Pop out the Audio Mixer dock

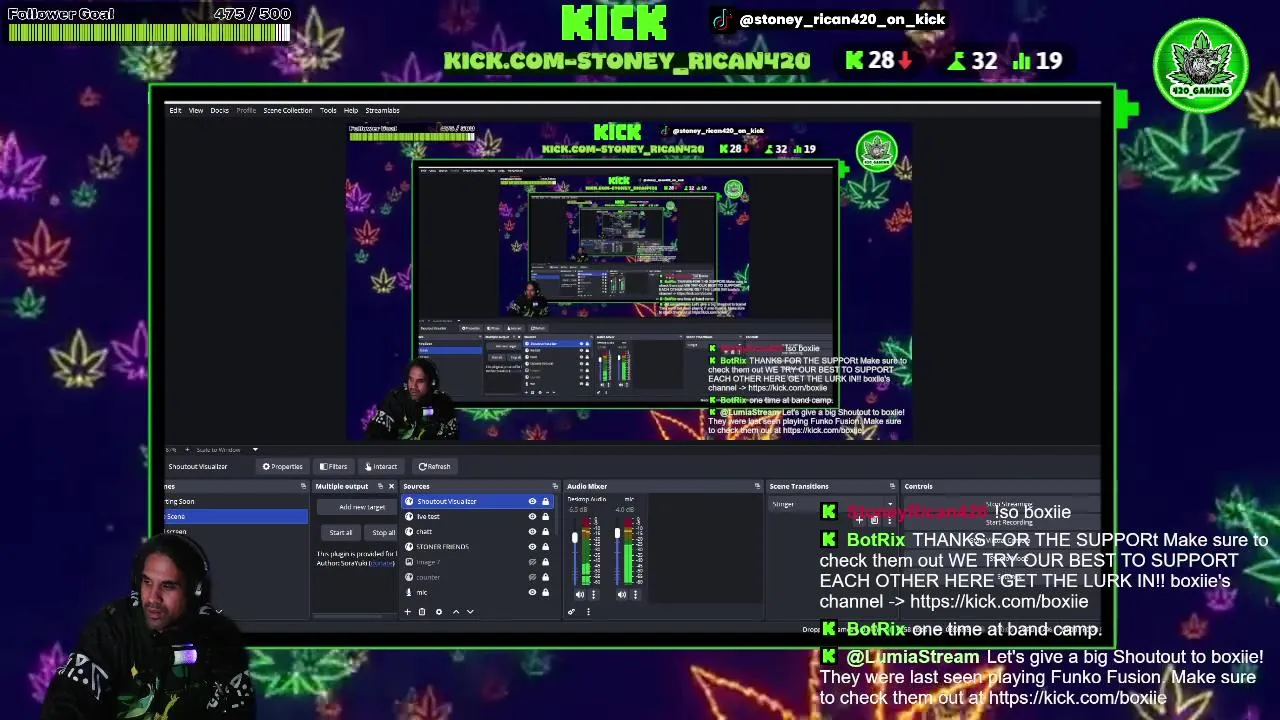[757, 486]
